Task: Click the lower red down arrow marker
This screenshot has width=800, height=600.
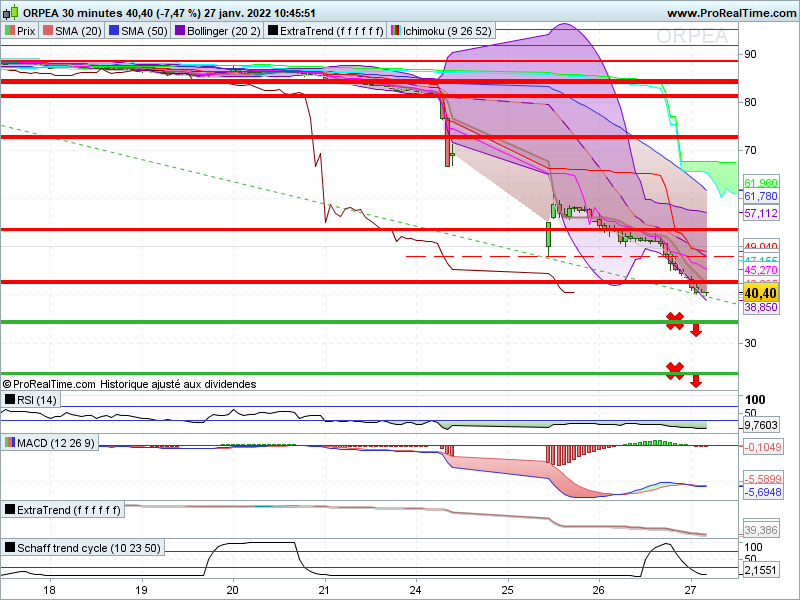Action: [696, 381]
